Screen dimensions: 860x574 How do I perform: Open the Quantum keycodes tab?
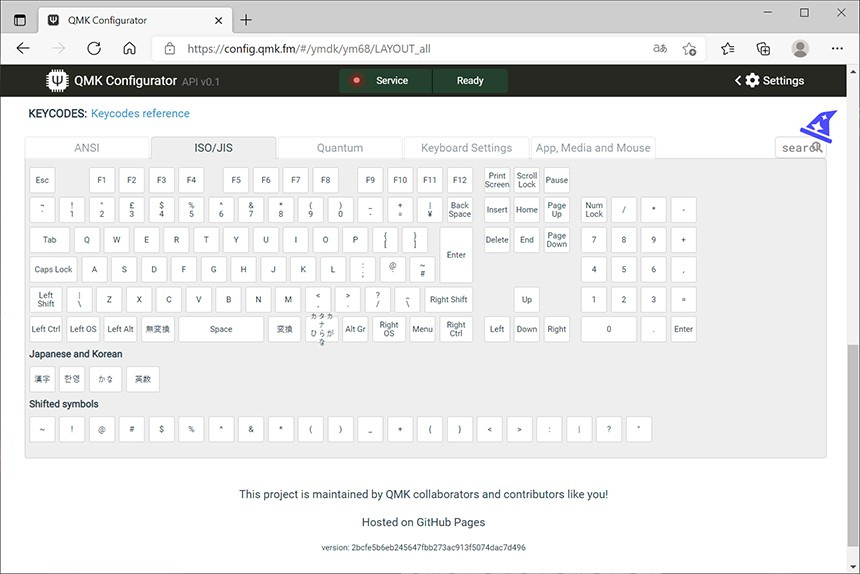pos(340,148)
